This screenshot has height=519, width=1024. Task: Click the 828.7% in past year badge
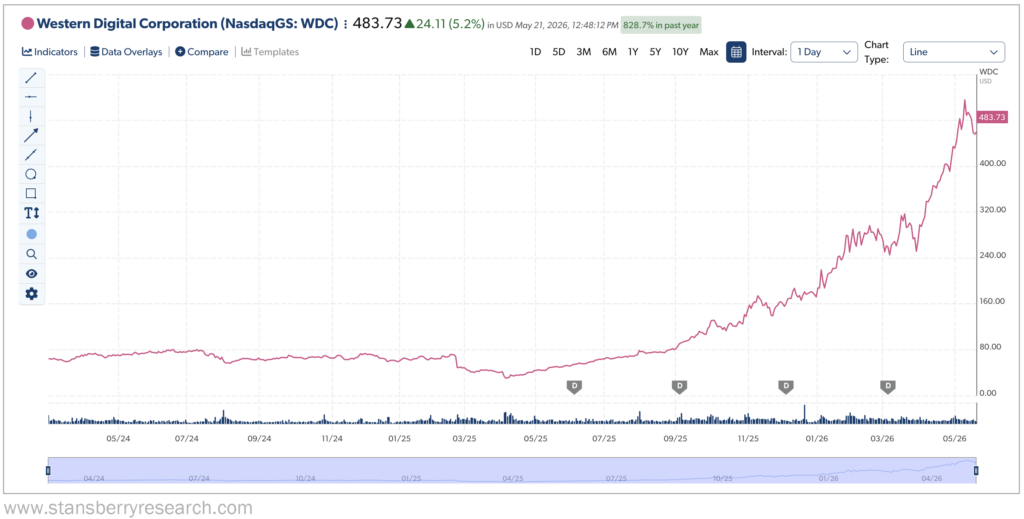point(662,24)
